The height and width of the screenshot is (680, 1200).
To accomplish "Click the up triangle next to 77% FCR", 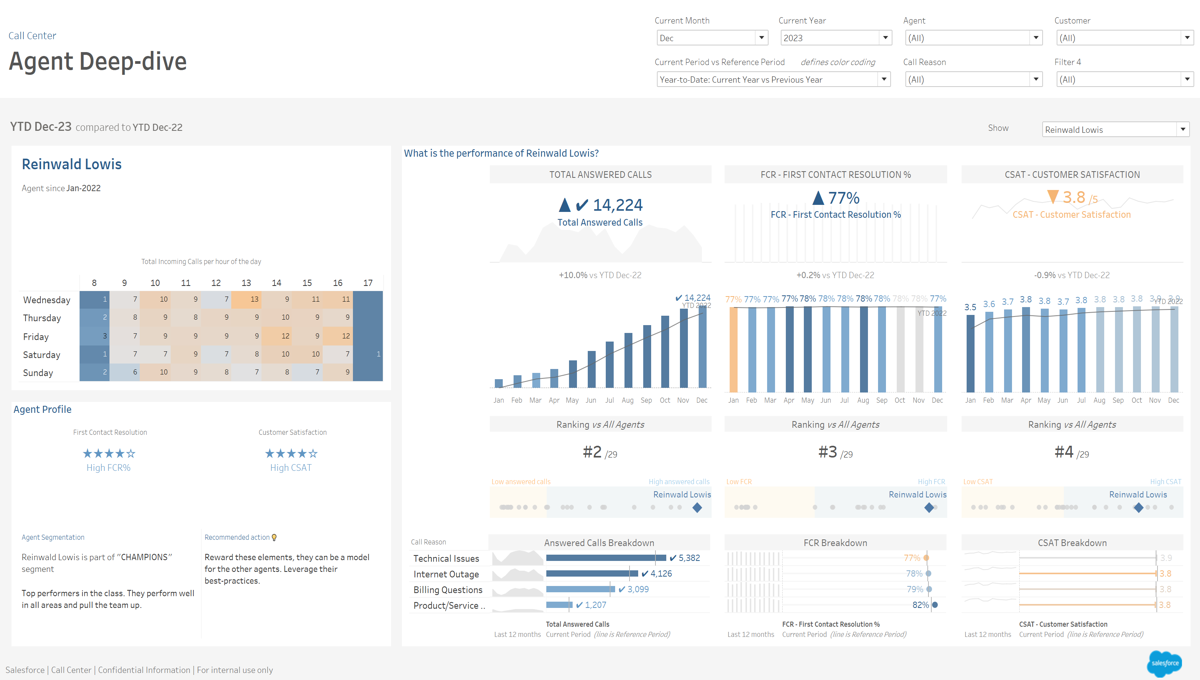I will click(818, 198).
